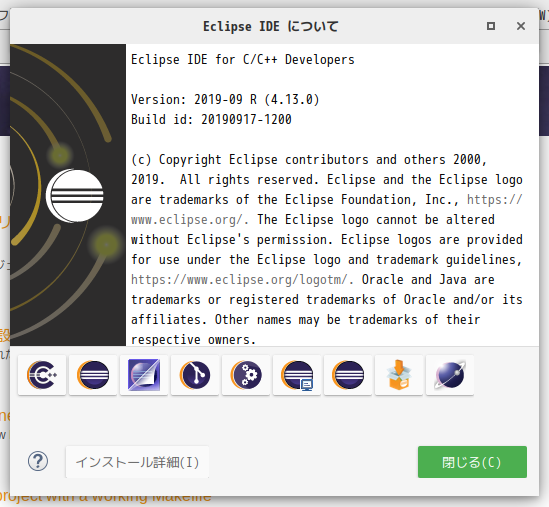Close the dialog with the X button
Screen dimensions: 549x507
[x=521, y=26]
